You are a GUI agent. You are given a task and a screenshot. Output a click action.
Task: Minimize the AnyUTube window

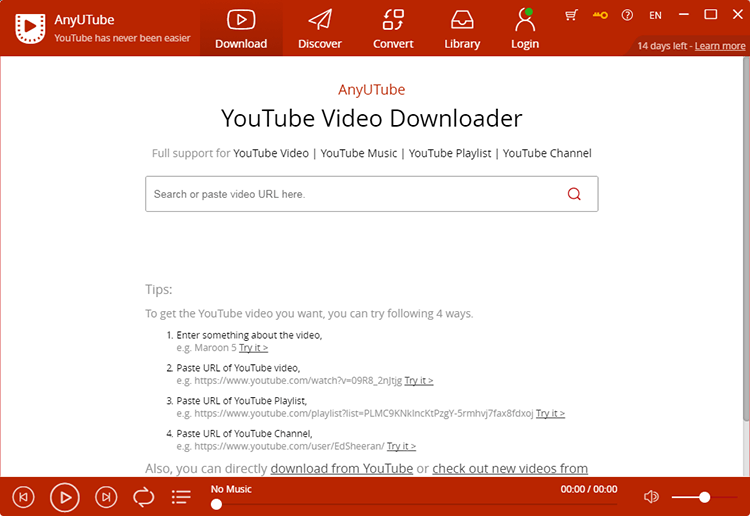coord(684,14)
